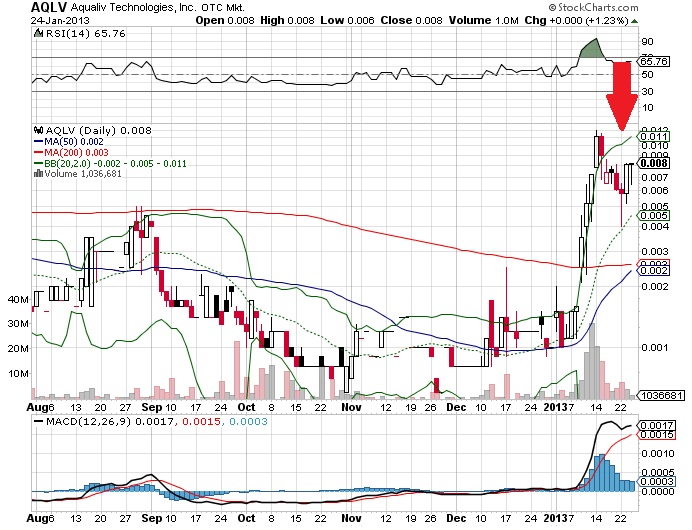The image size is (692, 530).
Task: Click the boxed 65.76 RSI value label
Action: (x=654, y=61)
